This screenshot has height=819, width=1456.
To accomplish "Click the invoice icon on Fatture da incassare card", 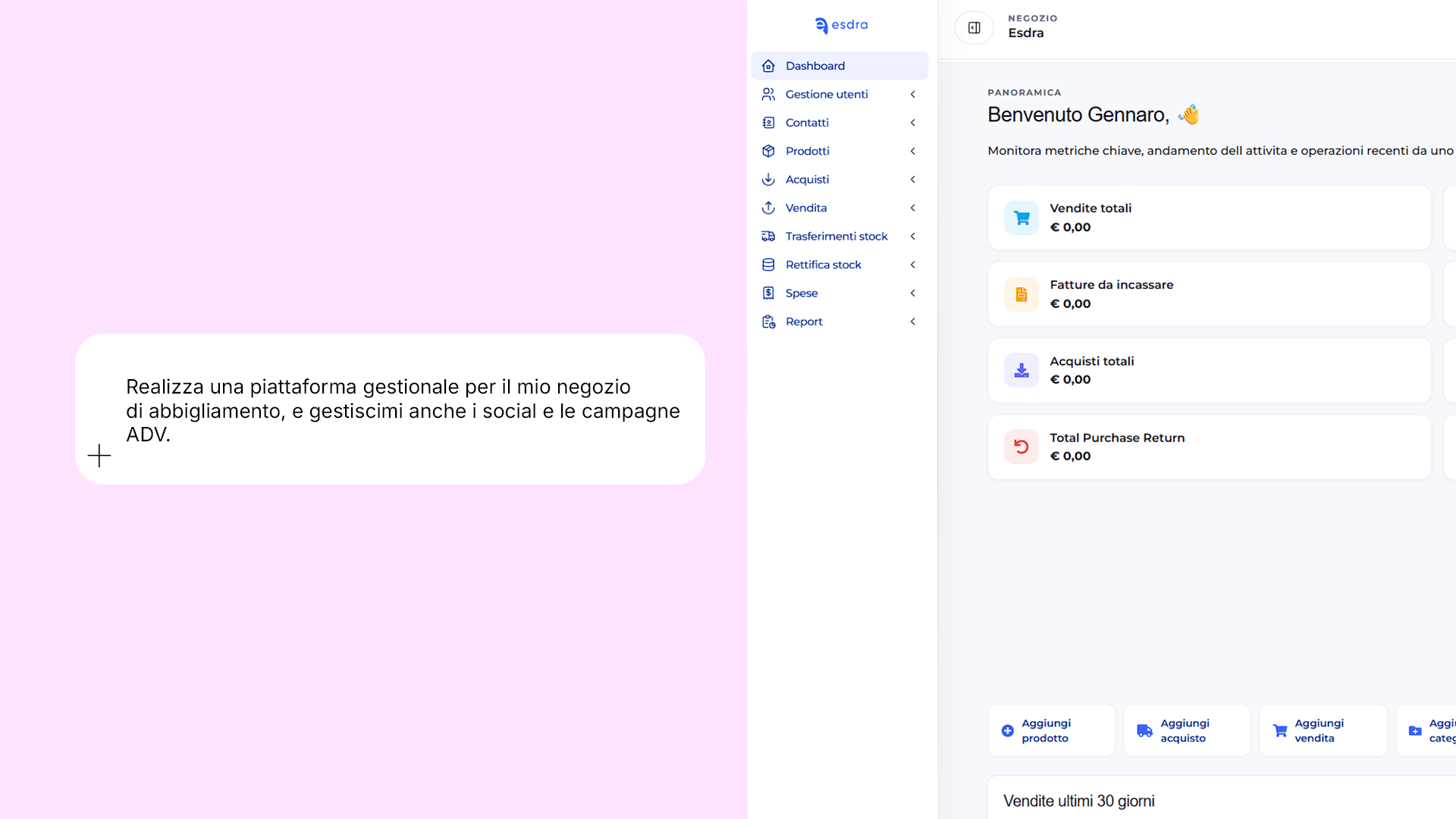I will click(x=1021, y=294).
